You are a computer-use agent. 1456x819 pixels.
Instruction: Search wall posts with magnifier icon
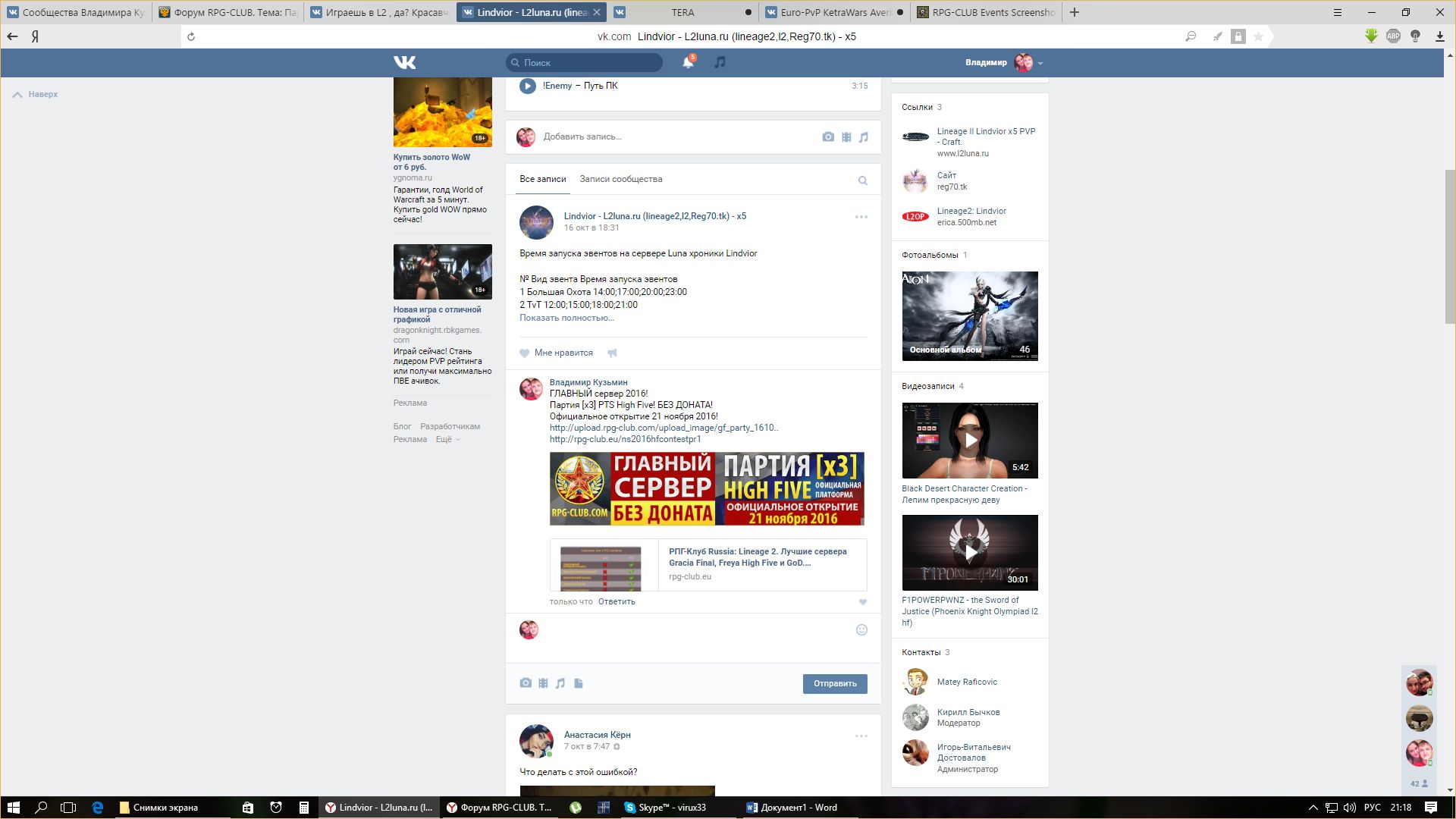pyautogui.click(x=862, y=180)
